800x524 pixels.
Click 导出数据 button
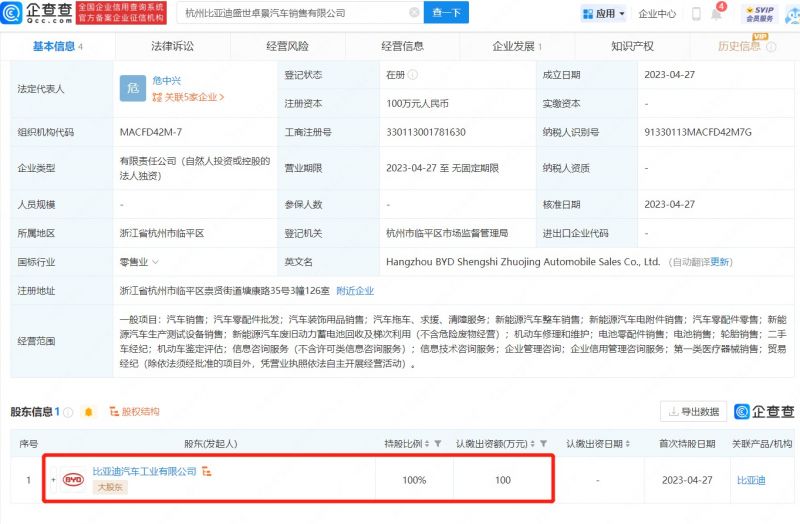point(693,412)
